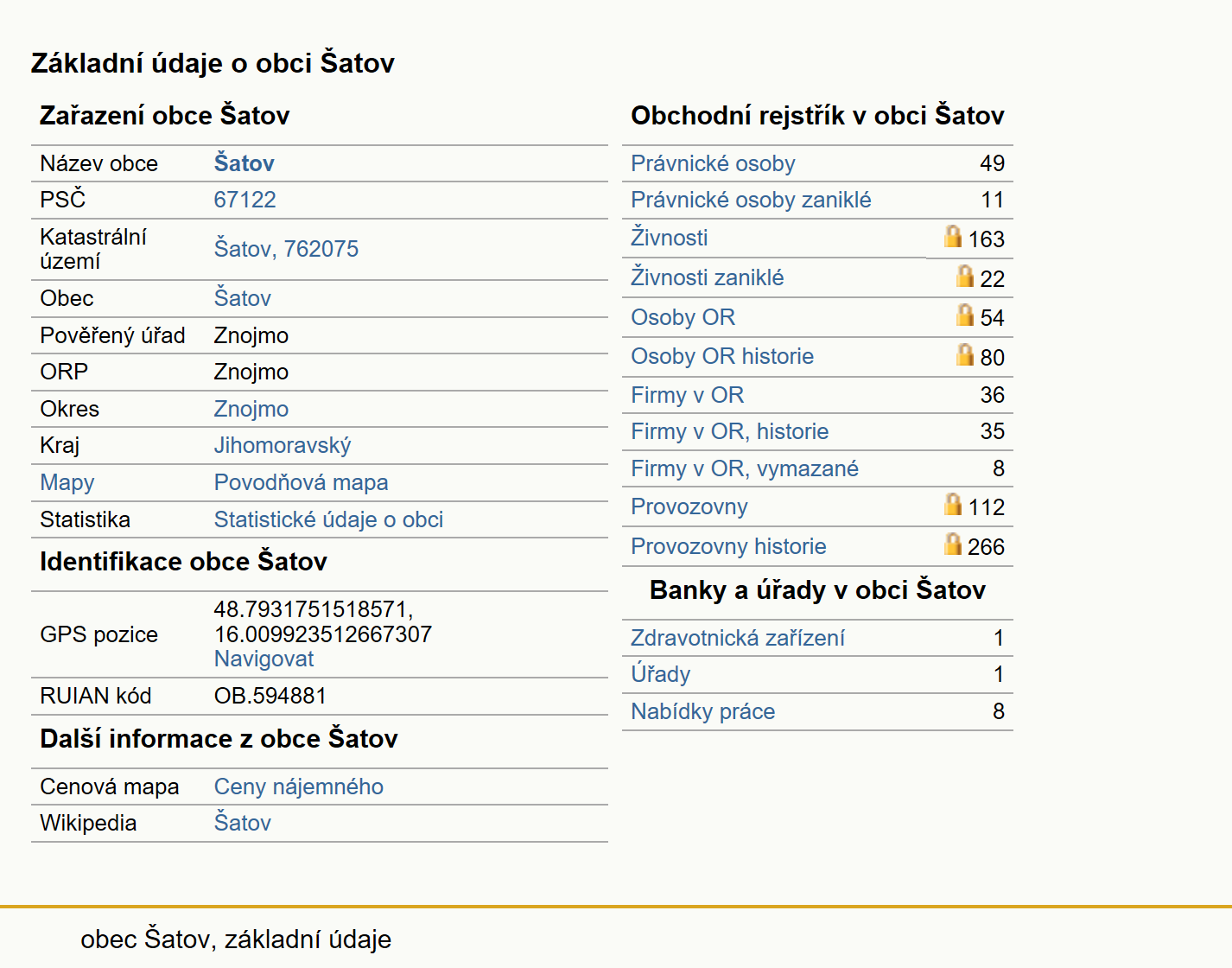Open Statistické údaje o obci link
1232x968 pixels.
328,519
